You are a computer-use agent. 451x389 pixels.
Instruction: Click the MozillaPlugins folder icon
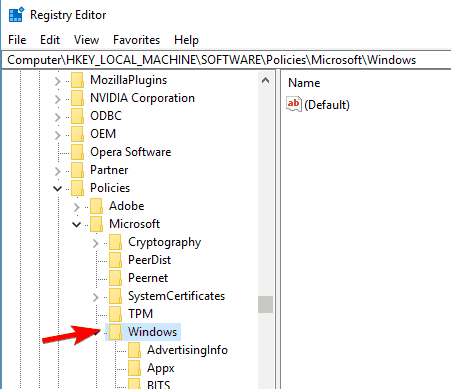[x=77, y=81]
